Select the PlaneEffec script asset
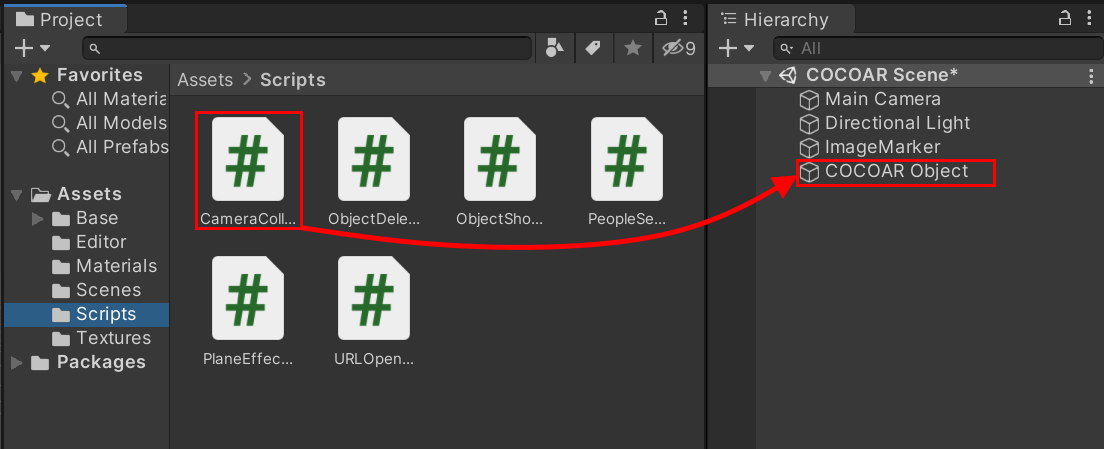 248,310
